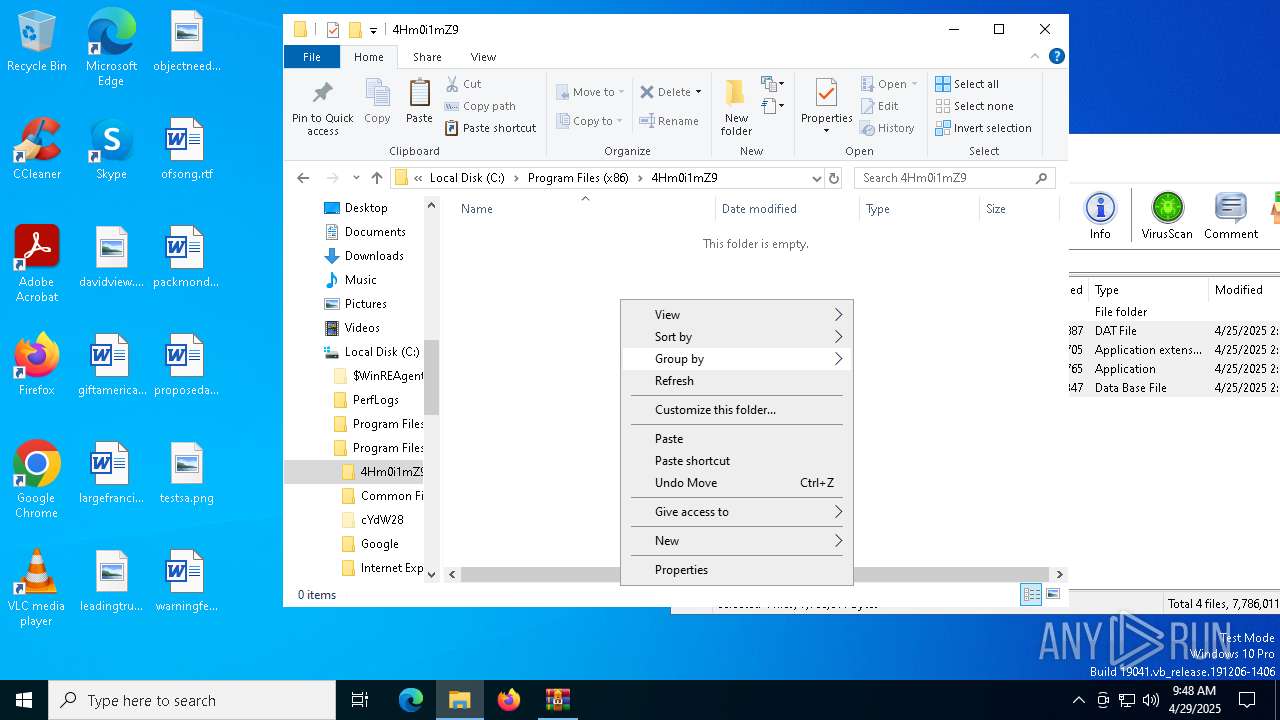Select PerfLogs folder in tree

375,400
